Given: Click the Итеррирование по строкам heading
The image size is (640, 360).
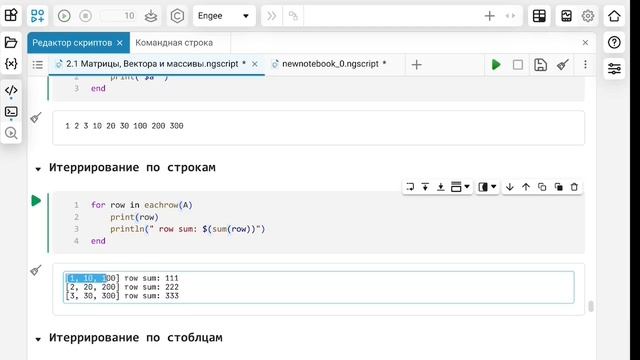Looking at the screenshot, I should click(132, 168).
